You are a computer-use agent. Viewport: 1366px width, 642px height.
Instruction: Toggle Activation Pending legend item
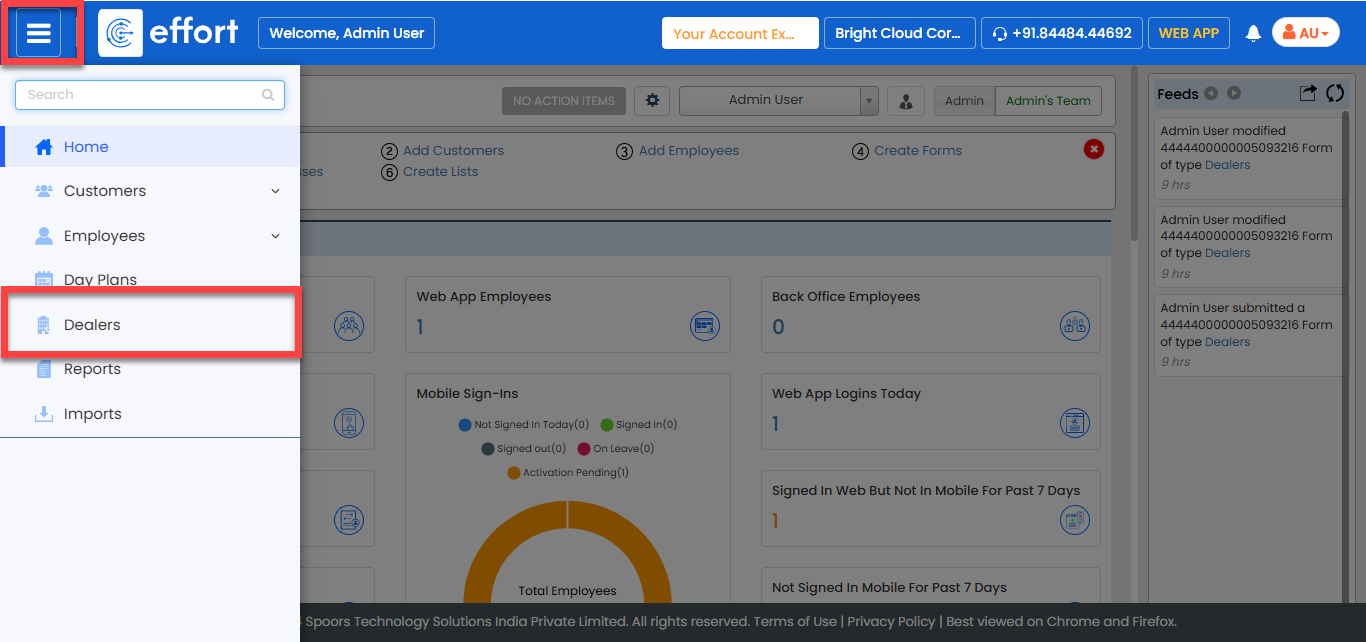pyautogui.click(x=568, y=473)
